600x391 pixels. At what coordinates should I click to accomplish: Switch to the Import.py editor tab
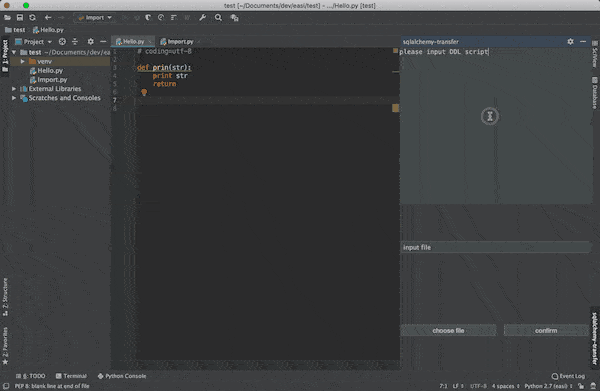click(x=177, y=42)
